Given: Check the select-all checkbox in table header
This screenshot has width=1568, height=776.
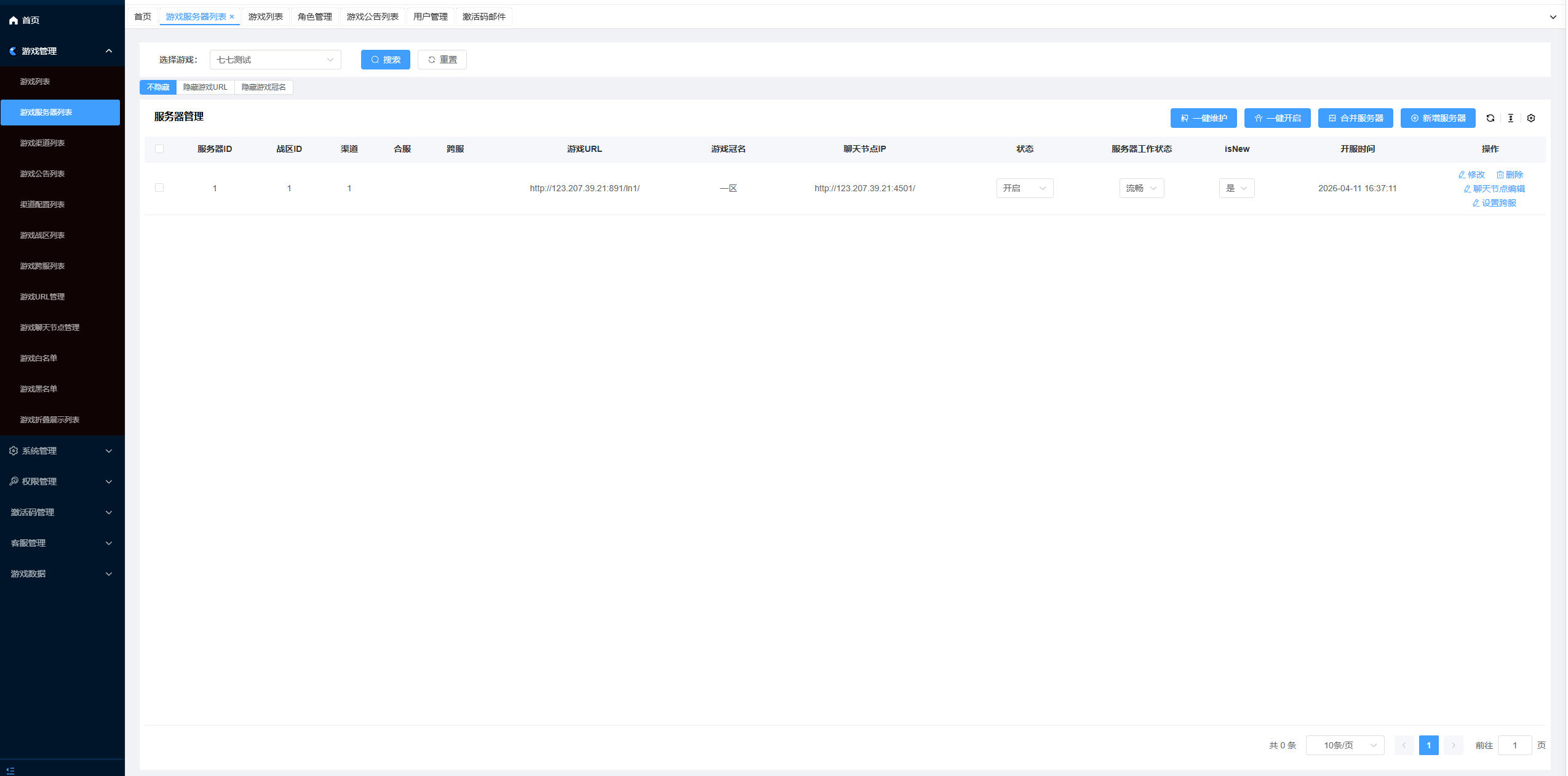Looking at the screenshot, I should 159,149.
